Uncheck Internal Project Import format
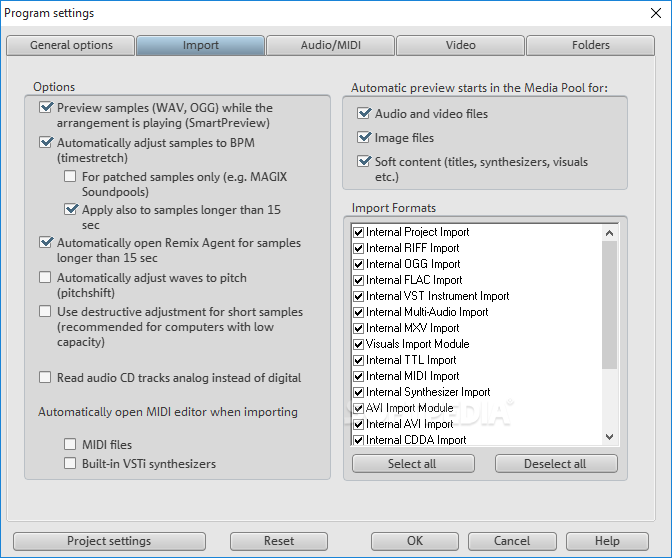This screenshot has height=558, width=672. (358, 232)
